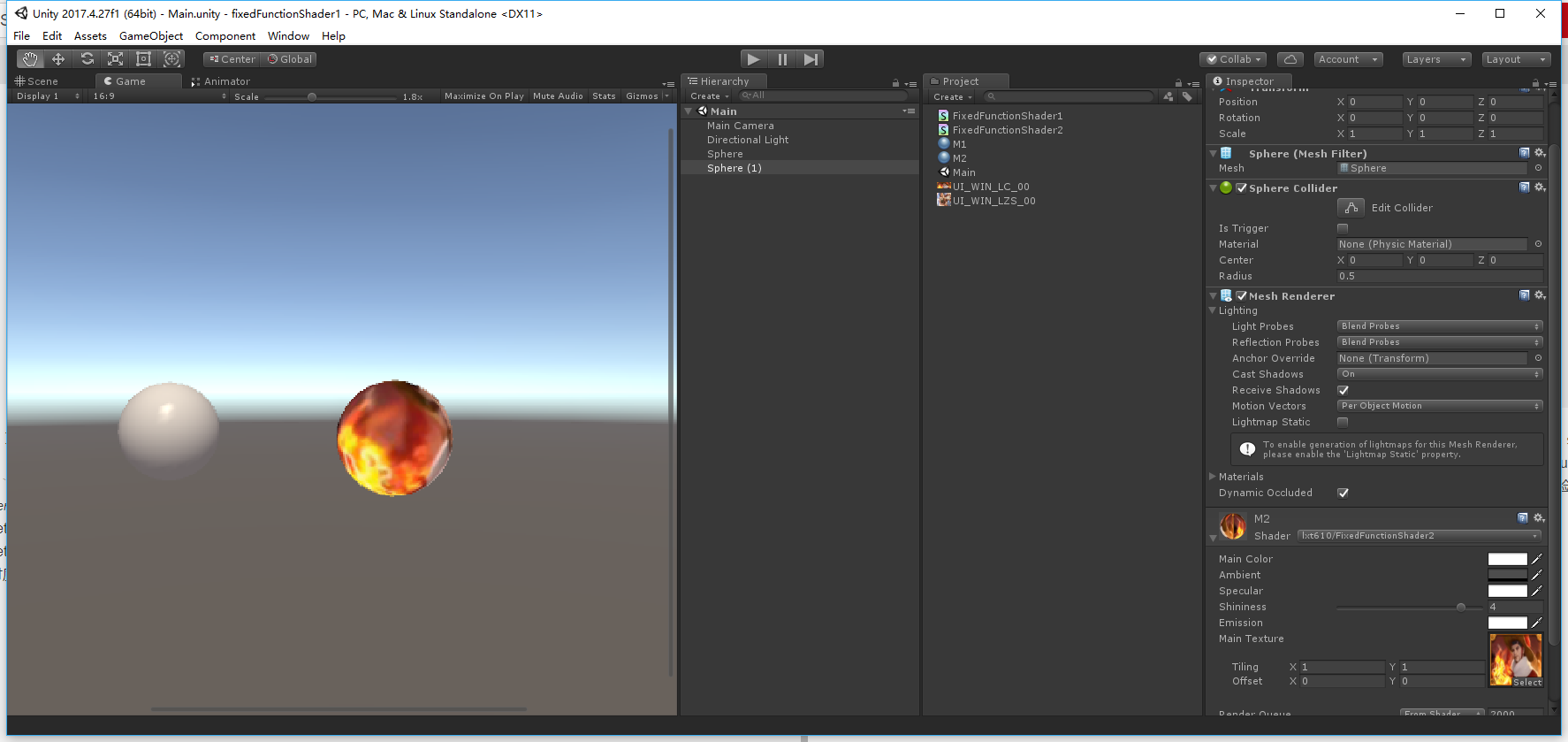Select the Rect transform tool
Screen dimensions: 1568x742
click(x=143, y=59)
